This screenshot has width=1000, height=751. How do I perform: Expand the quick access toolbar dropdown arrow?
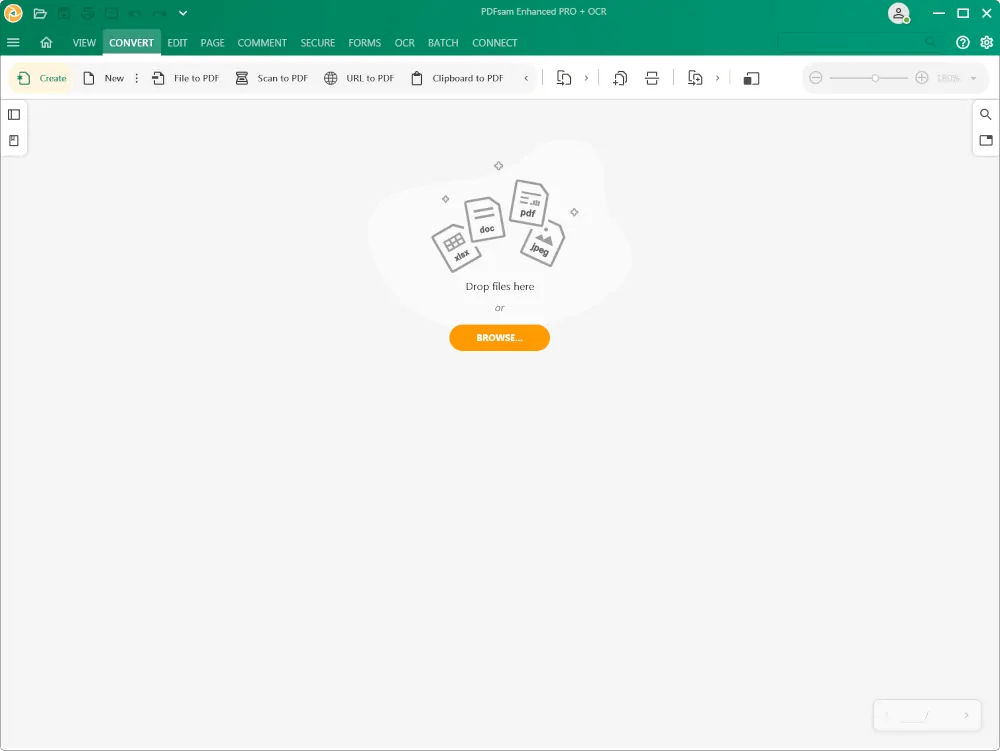point(183,13)
